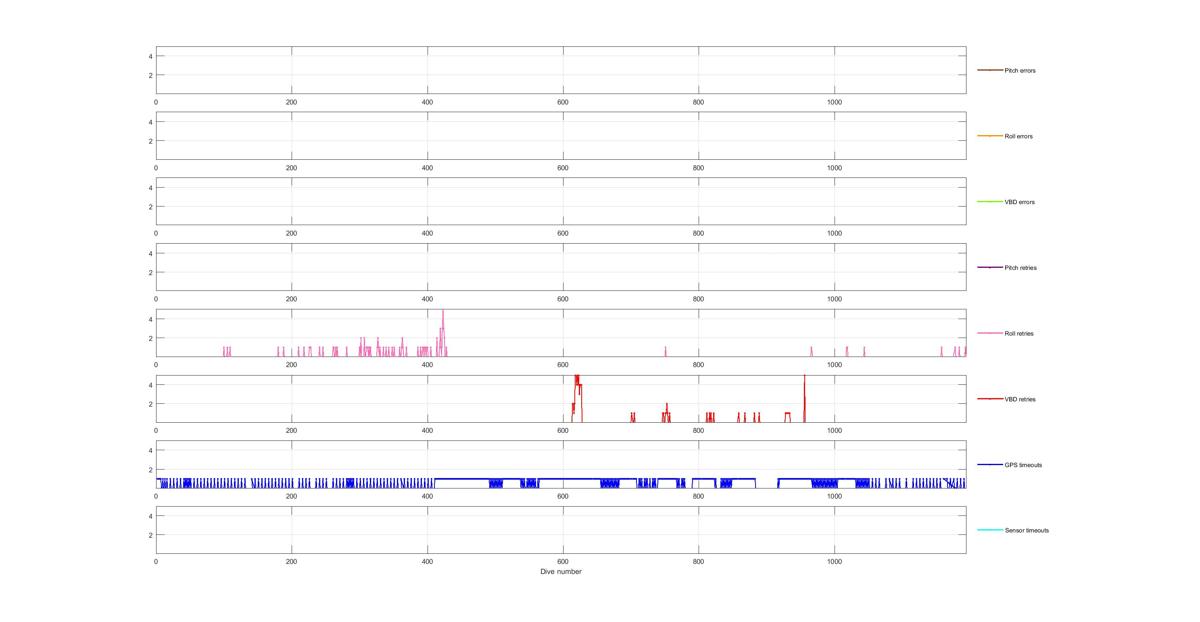Click the VBD errors legend label
The image size is (1200, 622).
point(1020,202)
